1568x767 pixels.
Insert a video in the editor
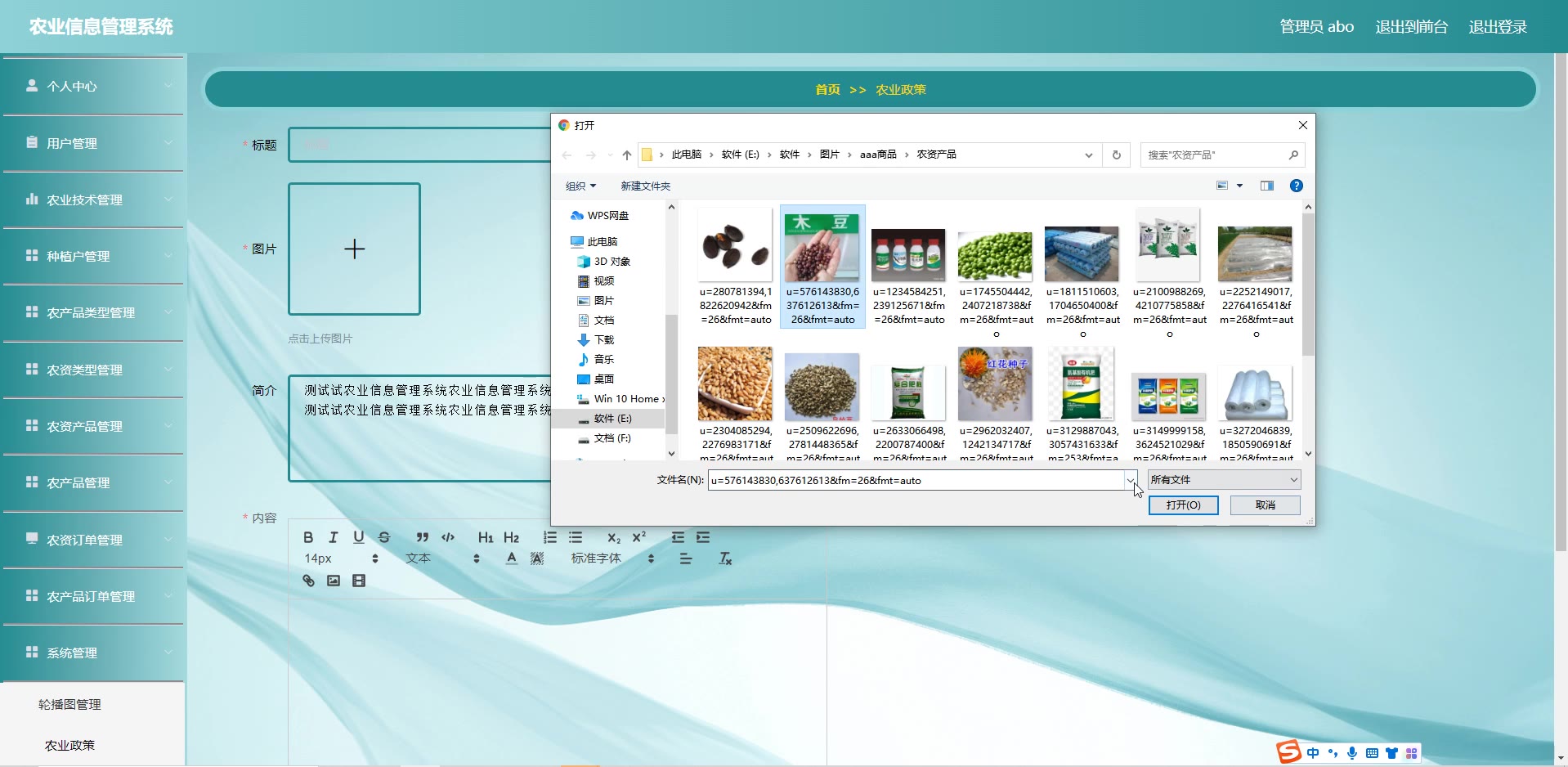(x=359, y=581)
